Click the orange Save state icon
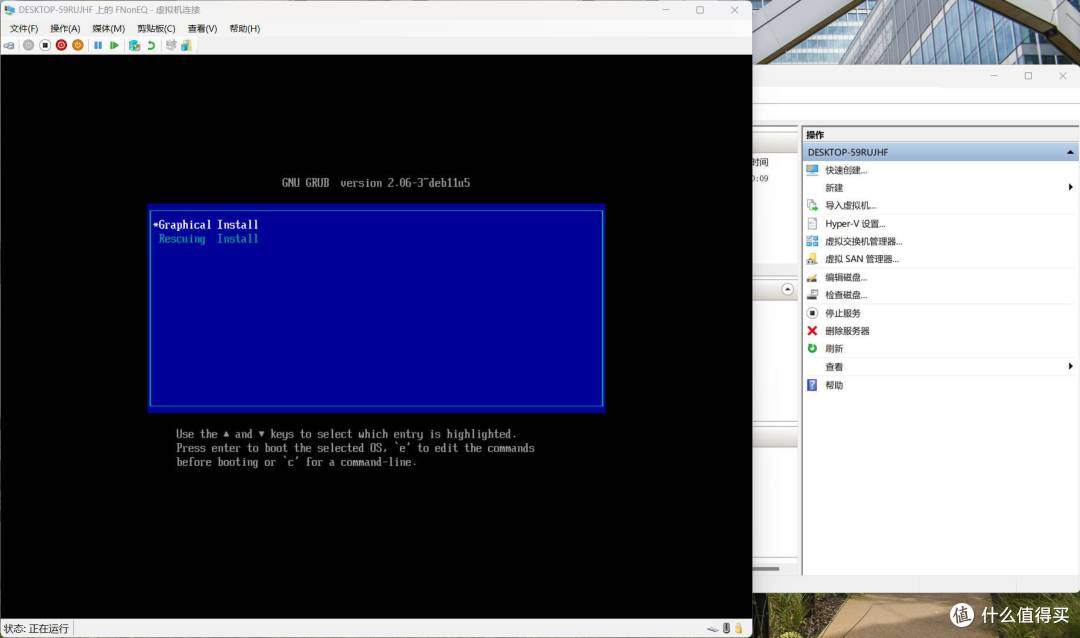Screen dimensions: 1080x638 tap(78, 45)
